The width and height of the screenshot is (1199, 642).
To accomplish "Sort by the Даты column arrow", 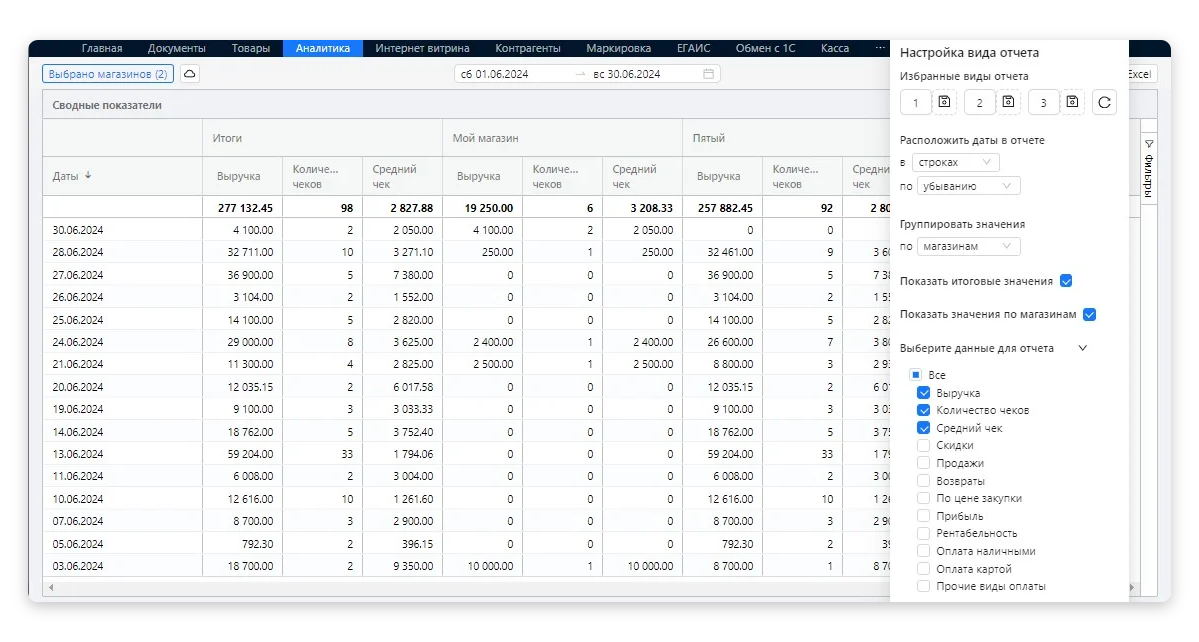I will (88, 176).
